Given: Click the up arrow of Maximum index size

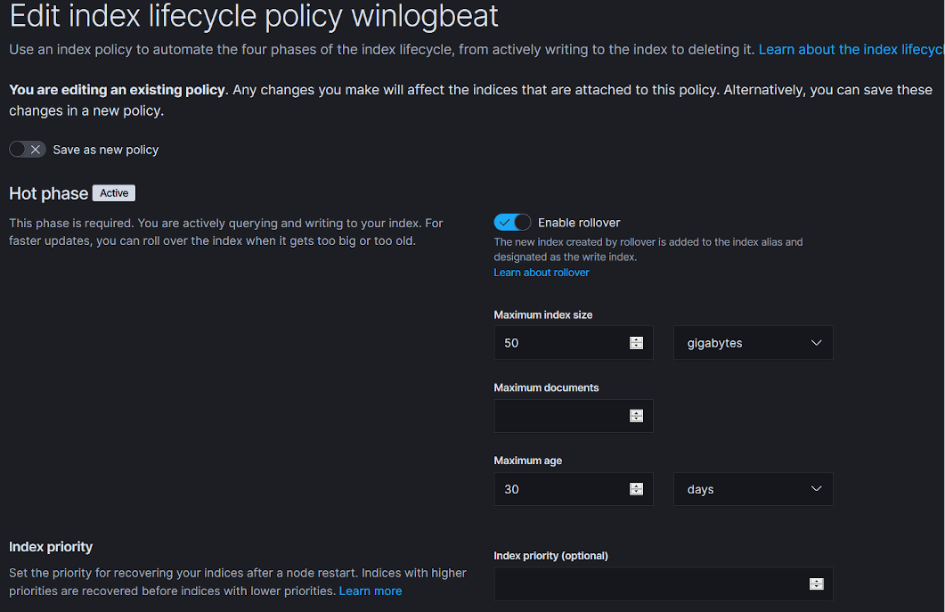Looking at the screenshot, I should (636, 339).
